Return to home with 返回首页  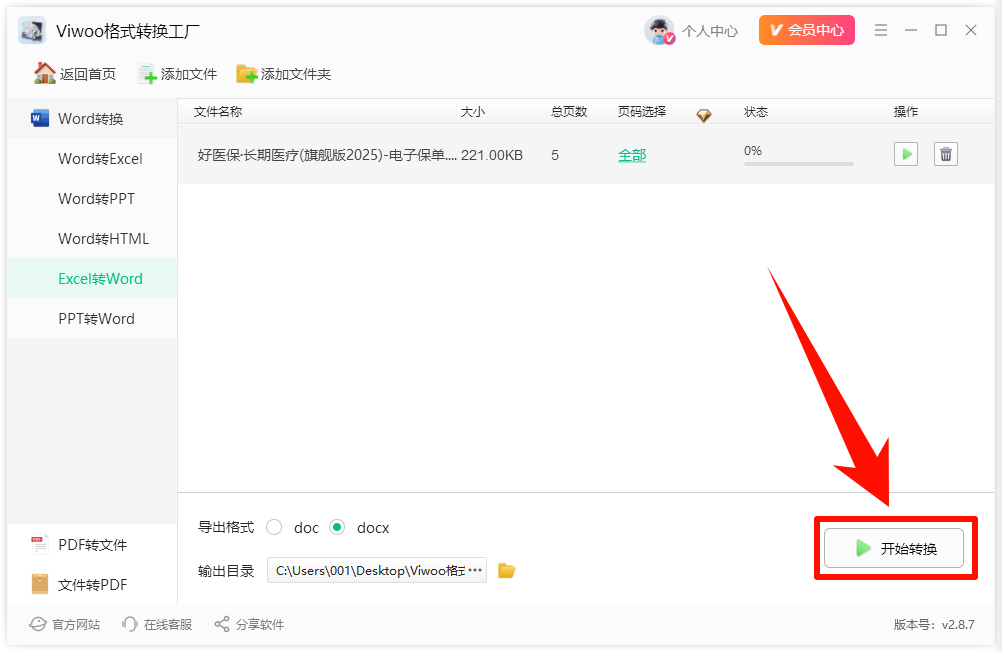point(75,74)
